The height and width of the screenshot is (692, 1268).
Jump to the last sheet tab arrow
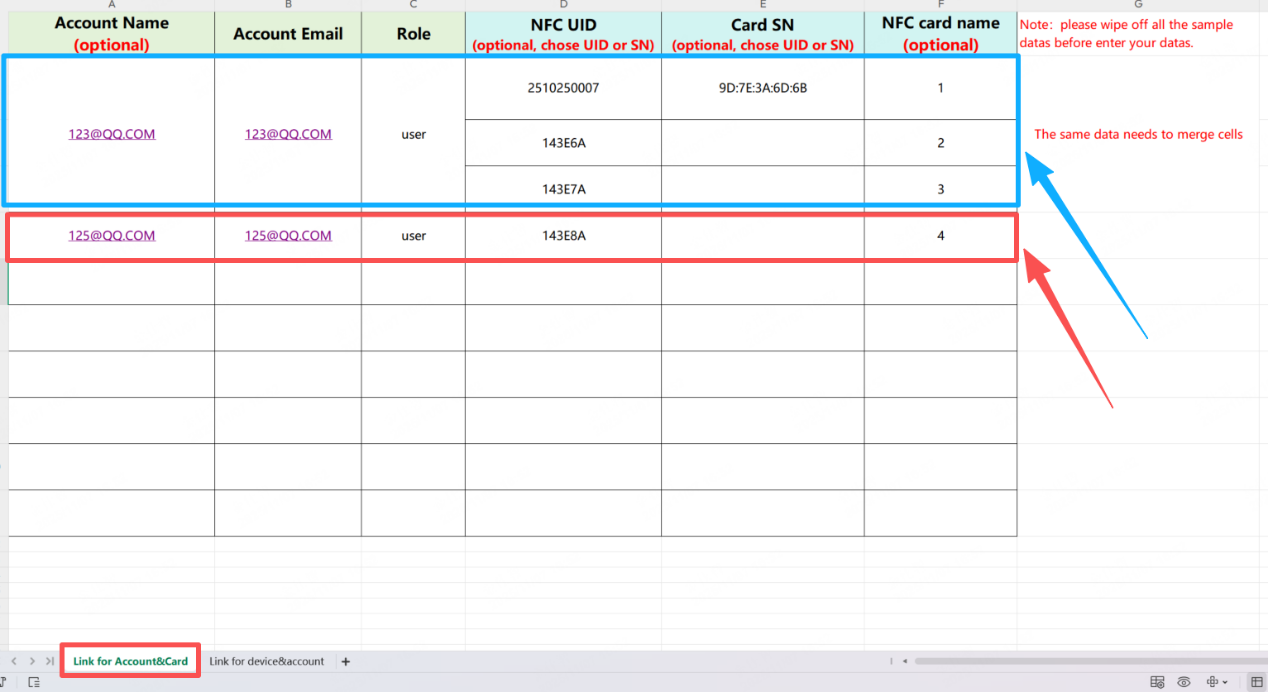coord(50,661)
